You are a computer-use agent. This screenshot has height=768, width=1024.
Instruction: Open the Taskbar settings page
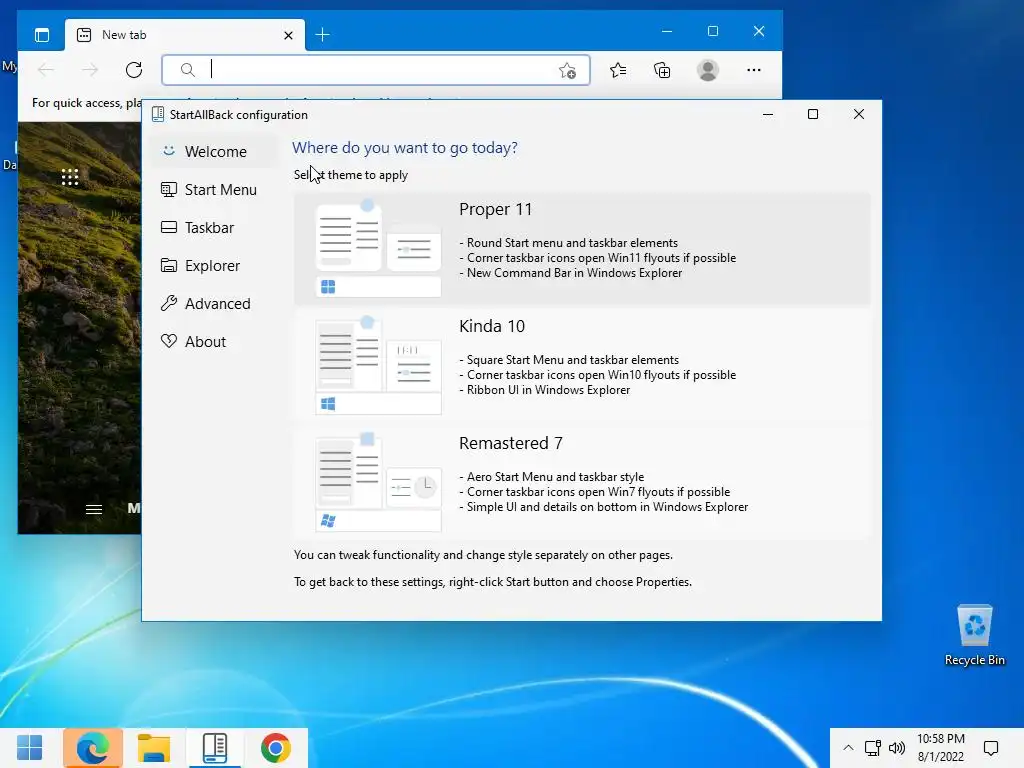point(214,227)
